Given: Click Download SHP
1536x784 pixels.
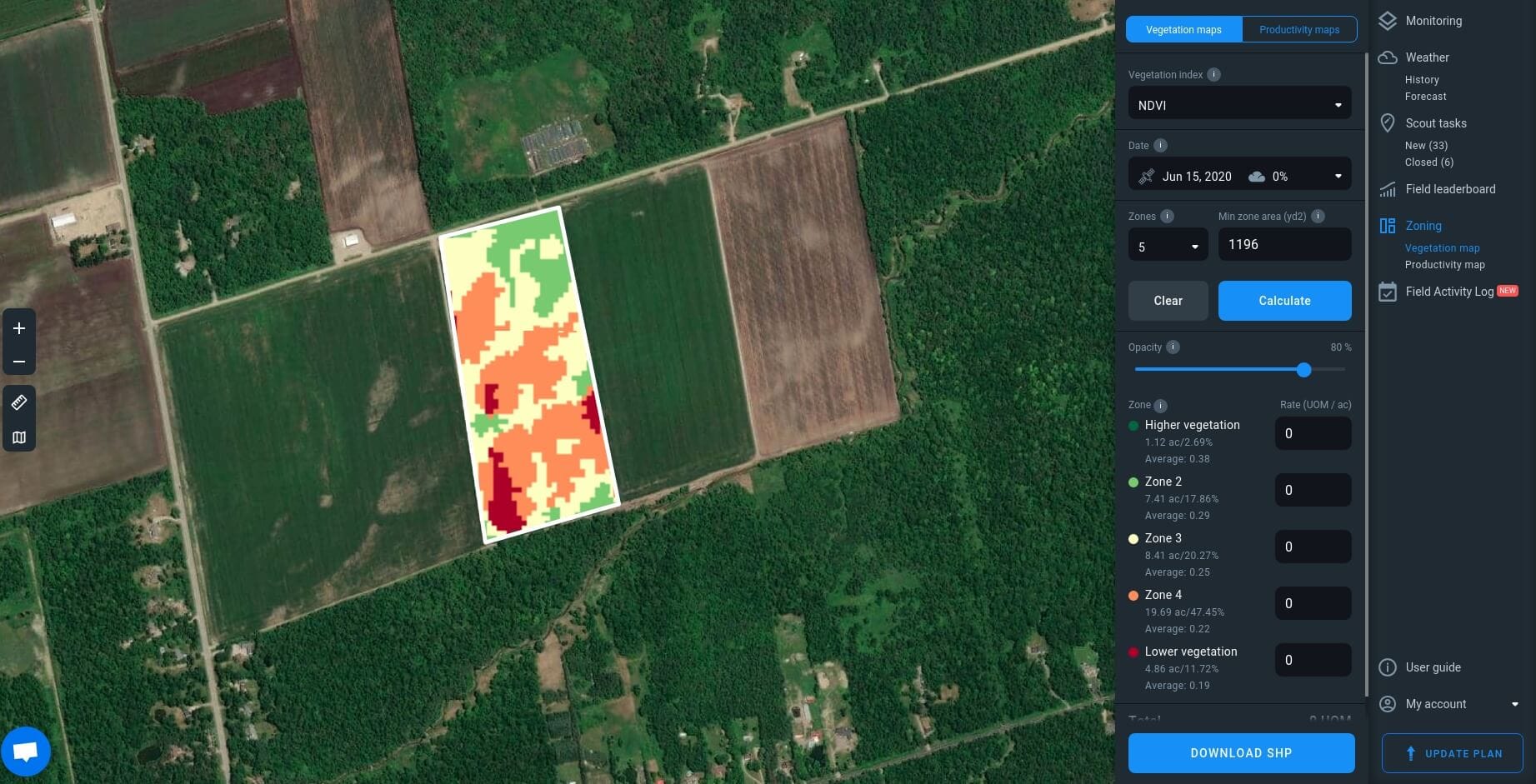Looking at the screenshot, I should (x=1240, y=752).
